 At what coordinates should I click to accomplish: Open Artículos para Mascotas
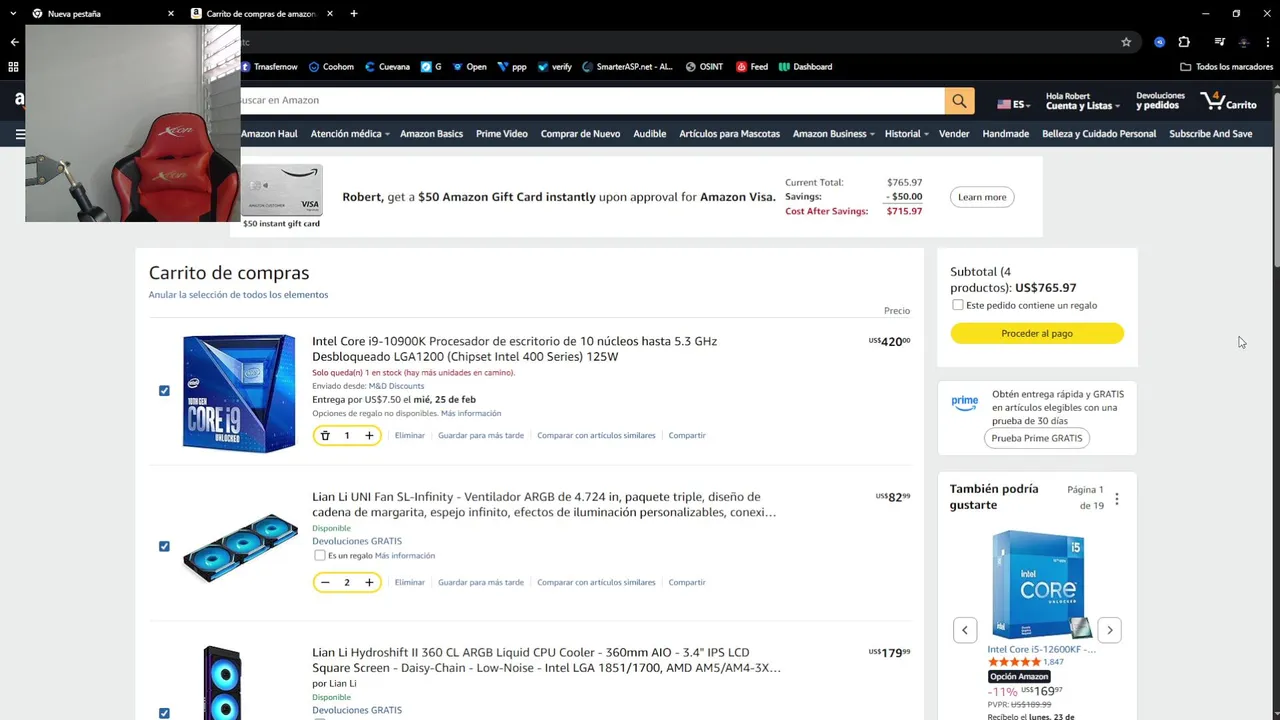(x=729, y=134)
